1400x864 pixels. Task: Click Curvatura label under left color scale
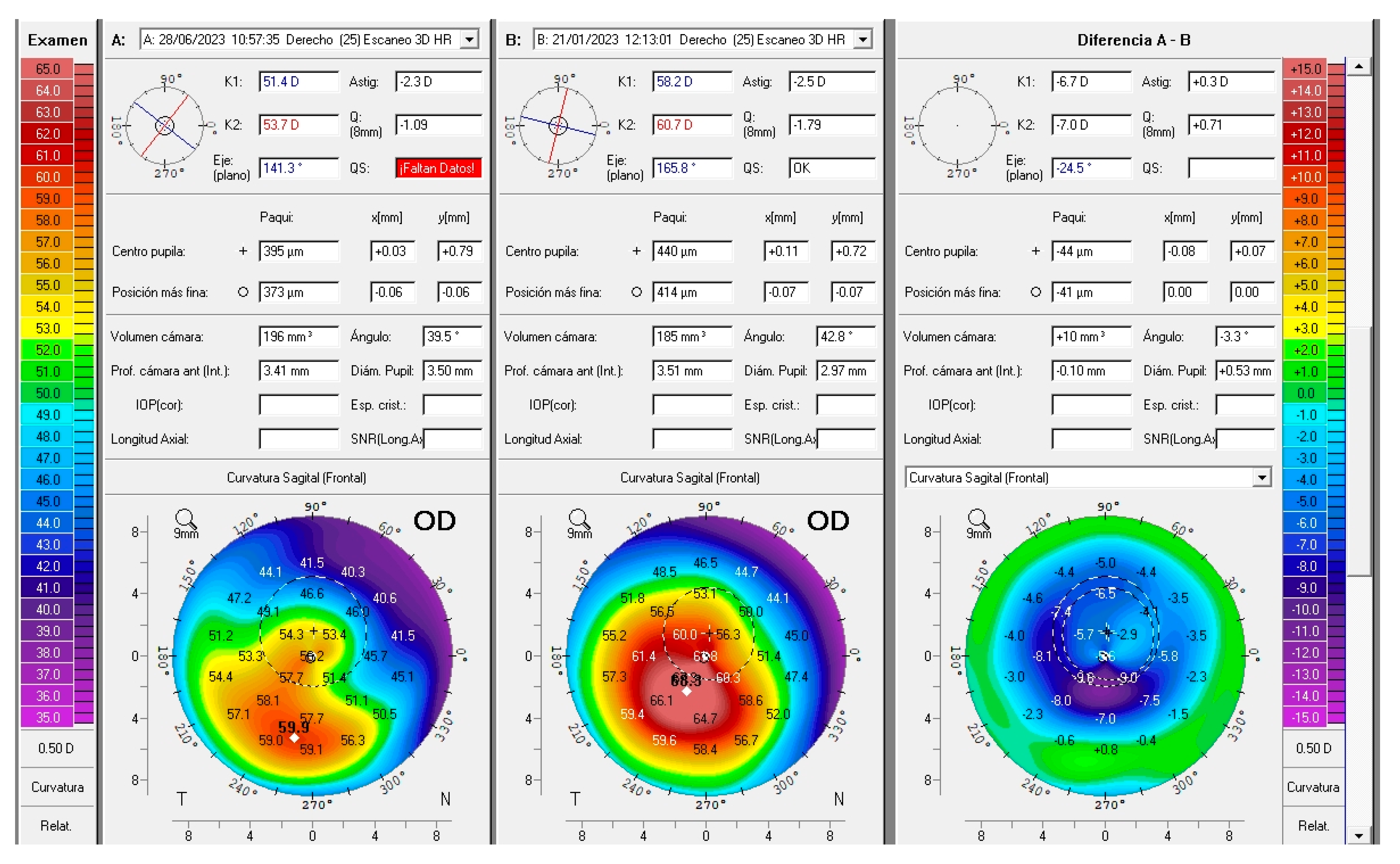coord(57,787)
